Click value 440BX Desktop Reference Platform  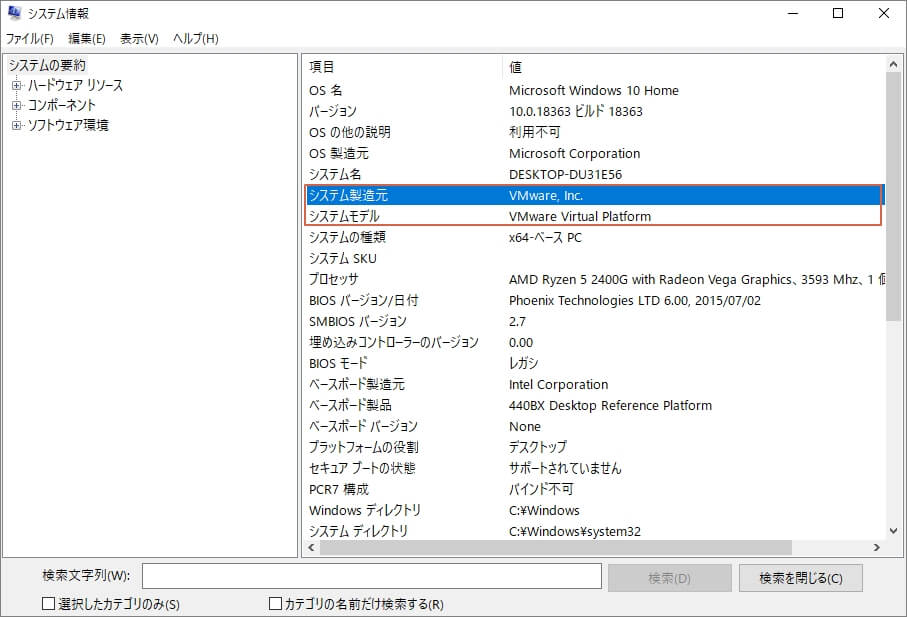[x=610, y=405]
